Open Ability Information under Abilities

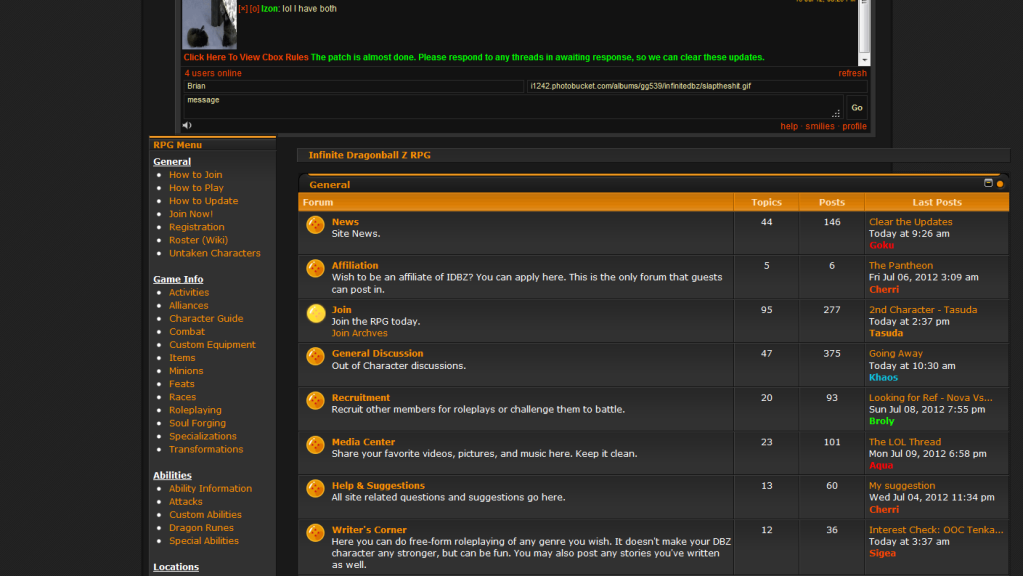pos(210,489)
